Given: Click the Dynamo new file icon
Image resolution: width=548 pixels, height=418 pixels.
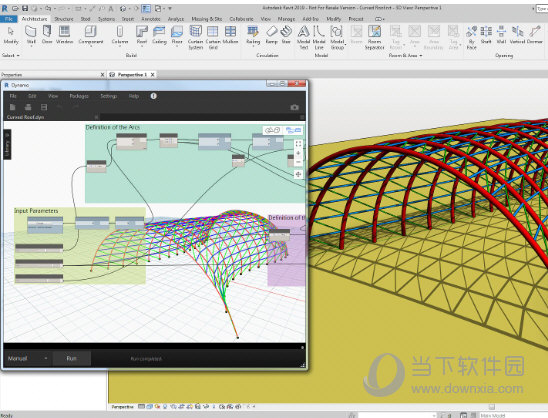Looking at the screenshot, I should coord(13,107).
